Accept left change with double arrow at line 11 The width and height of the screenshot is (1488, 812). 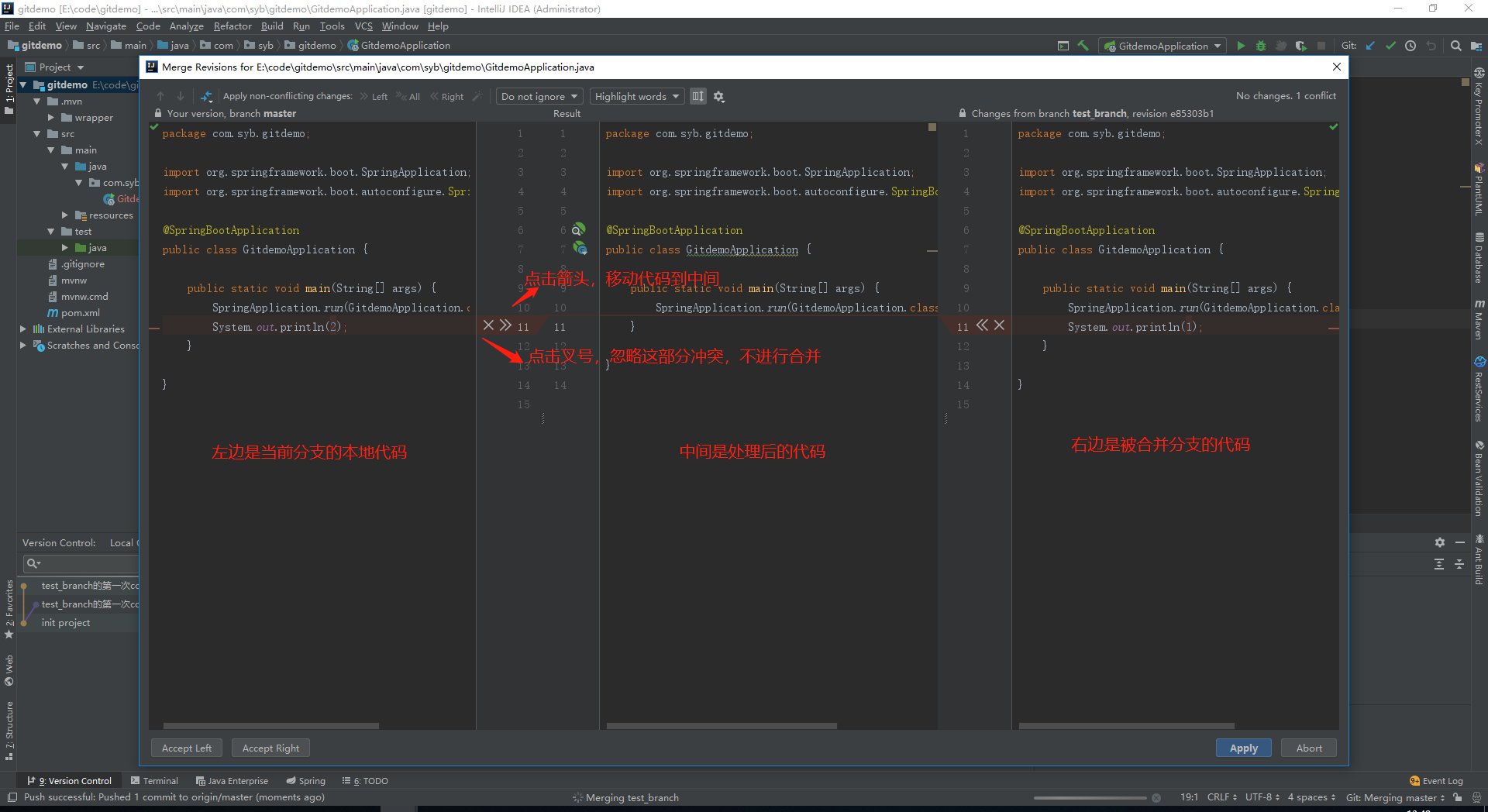[505, 325]
